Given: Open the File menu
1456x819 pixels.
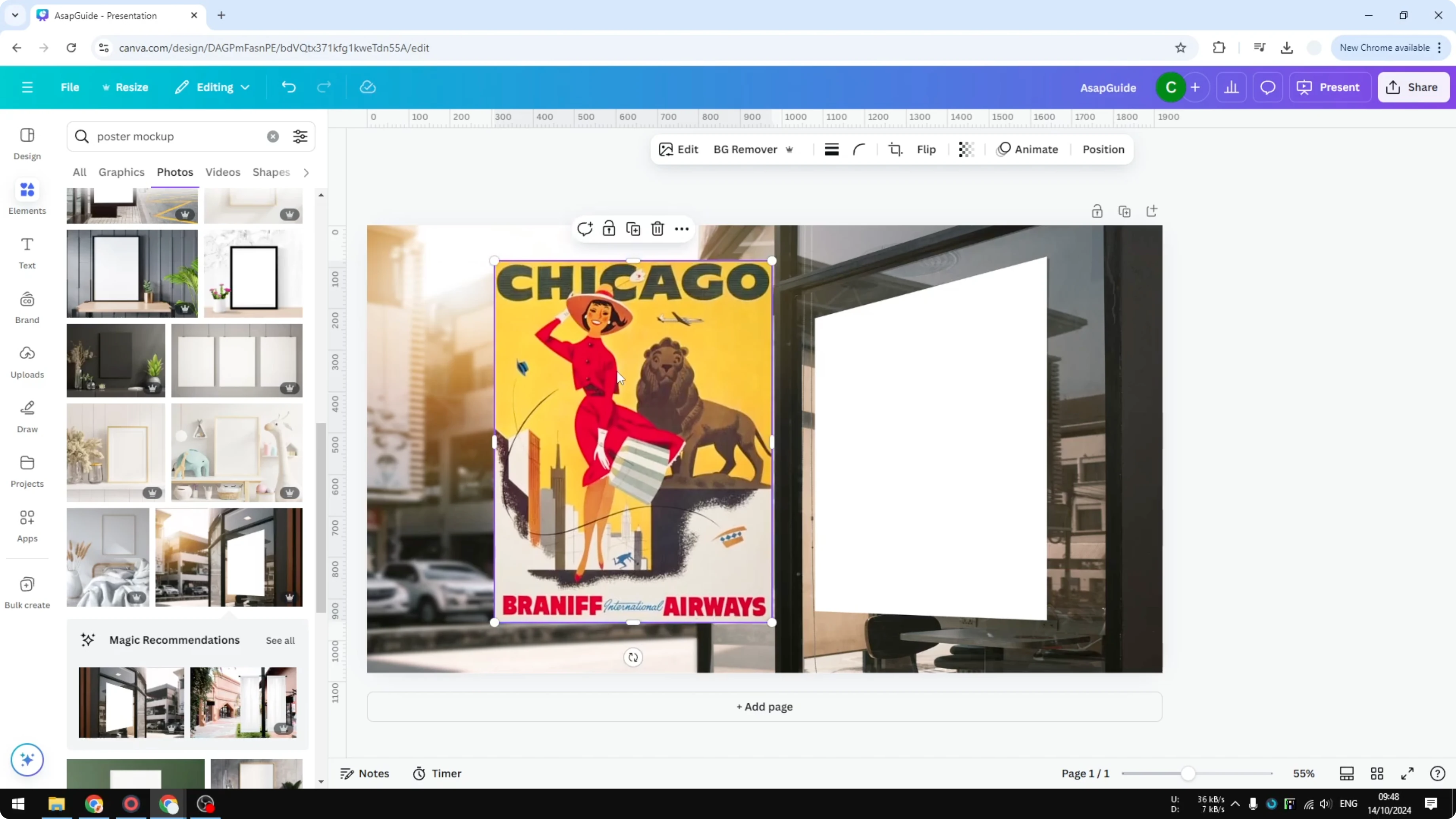Looking at the screenshot, I should pyautogui.click(x=70, y=87).
